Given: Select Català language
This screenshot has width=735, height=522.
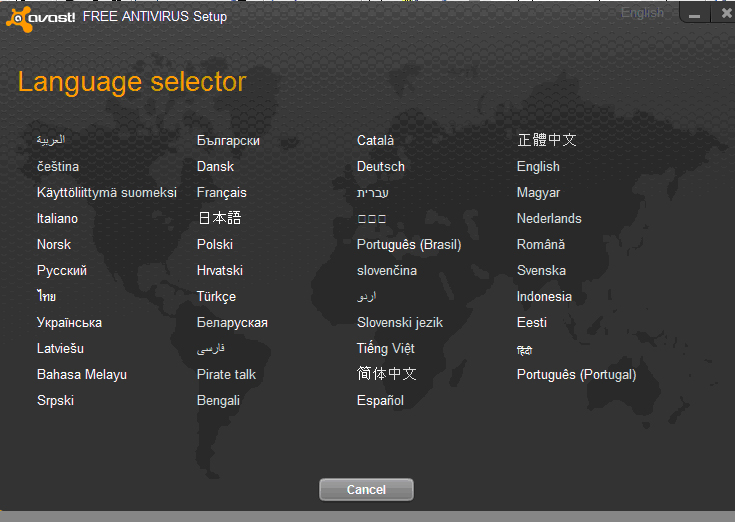Looking at the screenshot, I should [375, 140].
